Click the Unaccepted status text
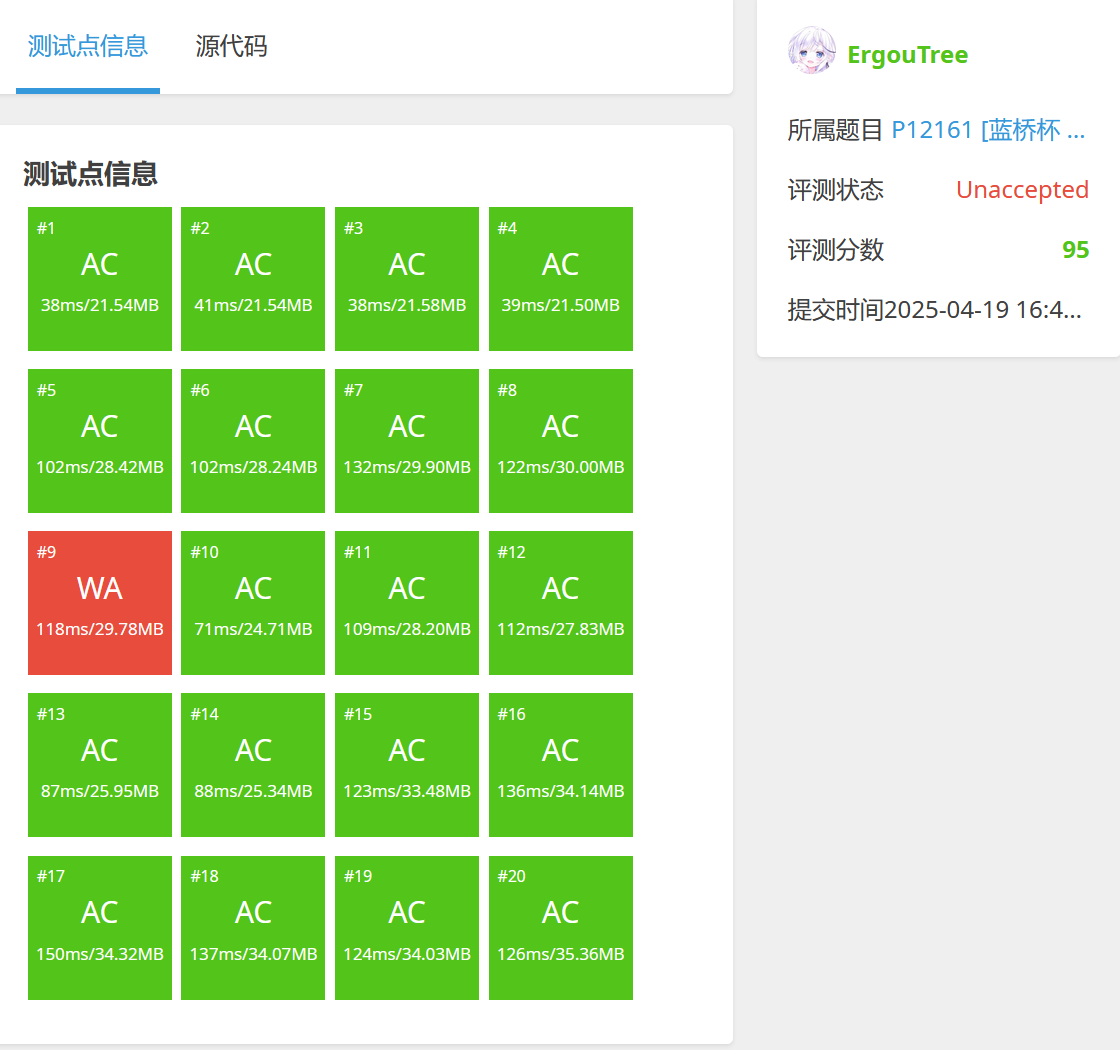The image size is (1120, 1050). (x=1021, y=190)
